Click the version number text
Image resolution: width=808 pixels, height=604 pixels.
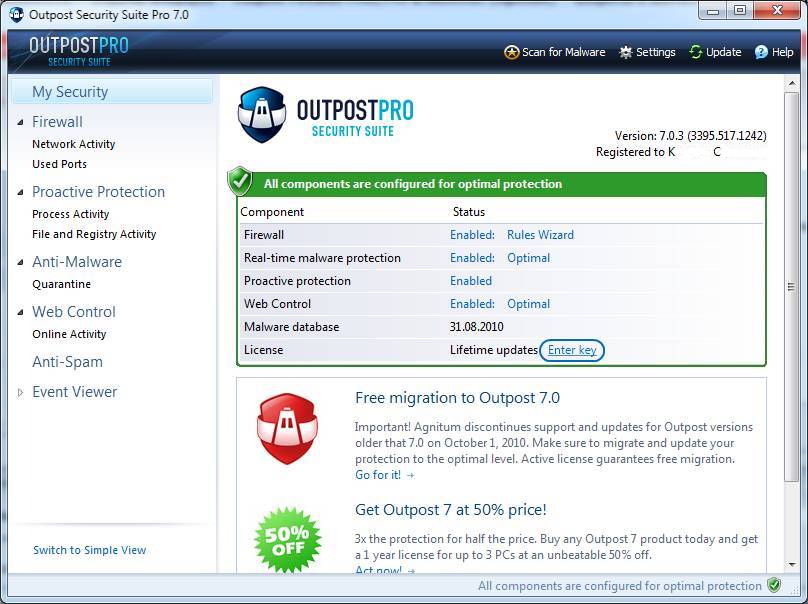coord(691,136)
